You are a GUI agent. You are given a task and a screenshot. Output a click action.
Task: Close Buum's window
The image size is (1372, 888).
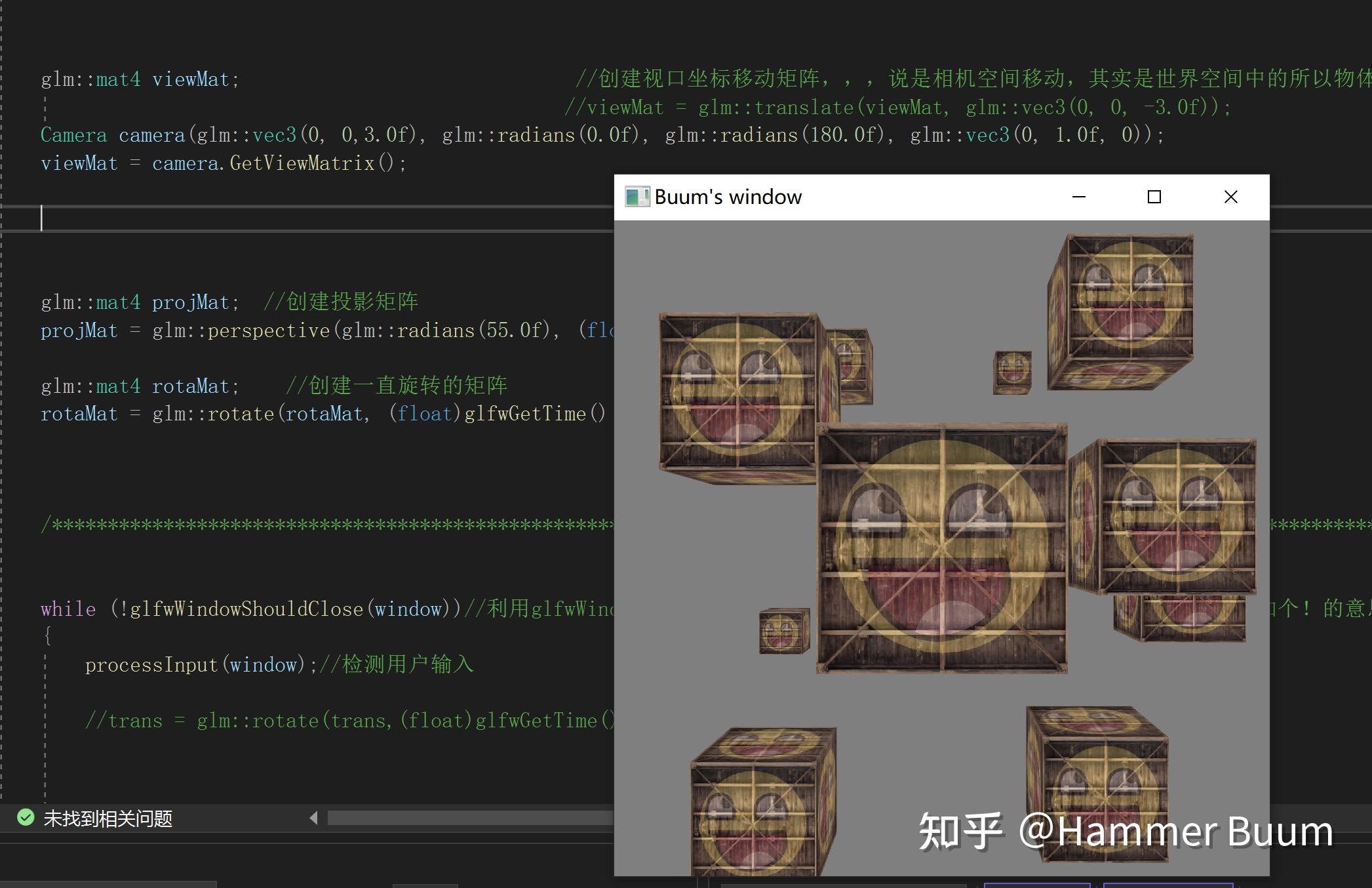[x=1230, y=196]
